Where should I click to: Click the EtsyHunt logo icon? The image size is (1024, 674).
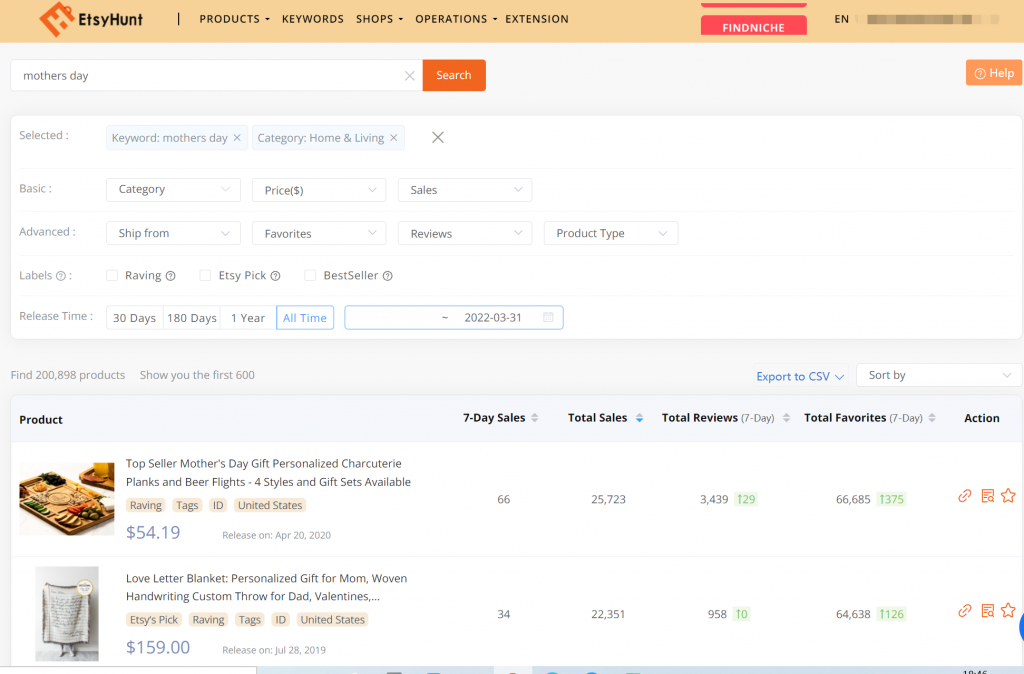click(x=56, y=19)
